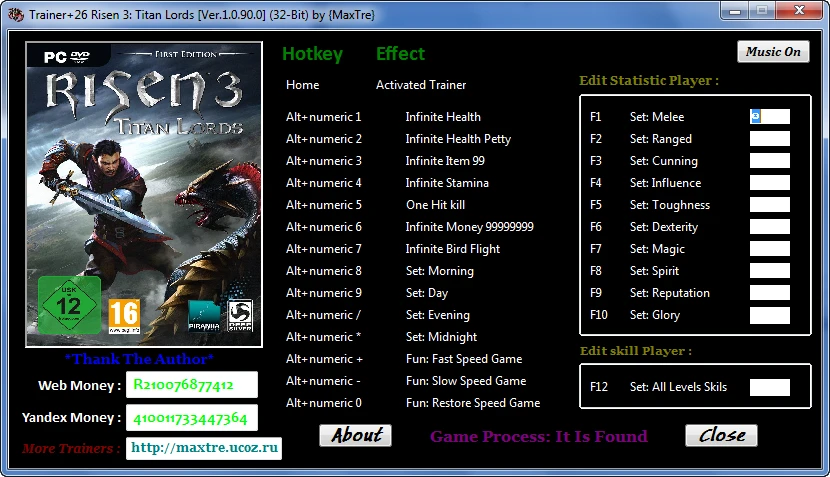Screen dimensions: 830x477
Task: Select the Set: Spirit input field
Action: [770, 271]
